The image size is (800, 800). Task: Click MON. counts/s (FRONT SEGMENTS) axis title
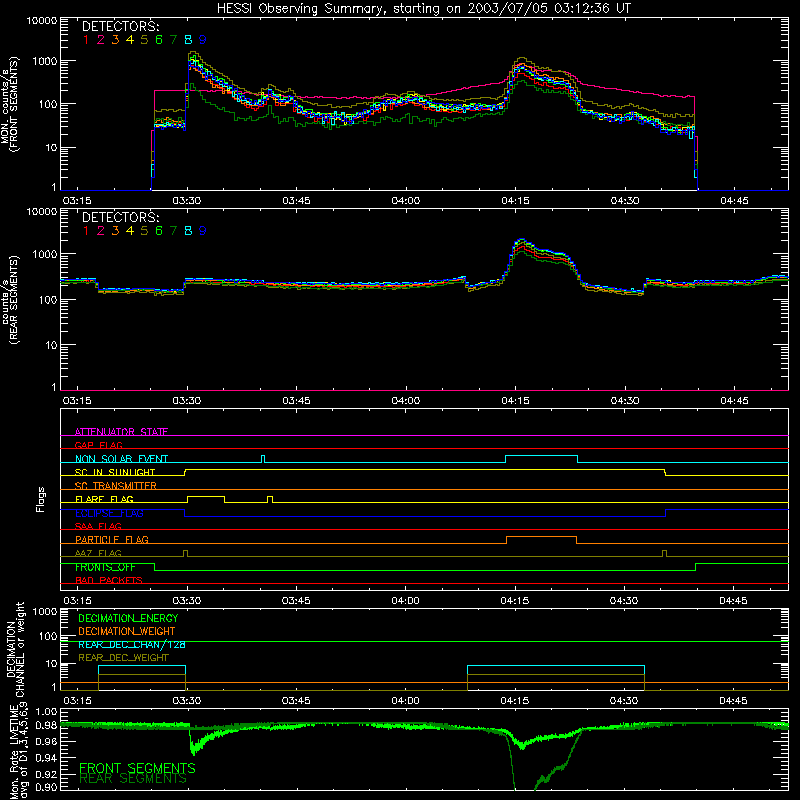click(x=9, y=104)
